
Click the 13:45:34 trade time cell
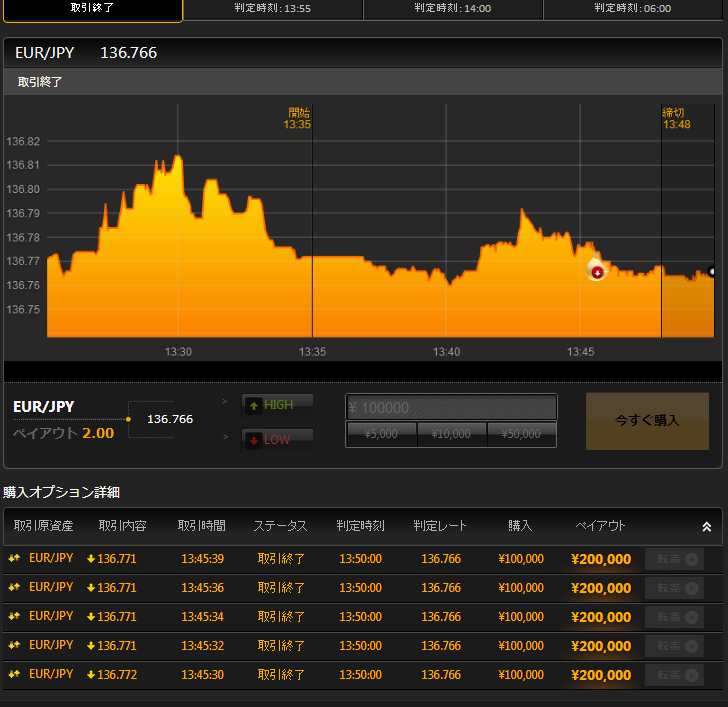tap(202, 617)
